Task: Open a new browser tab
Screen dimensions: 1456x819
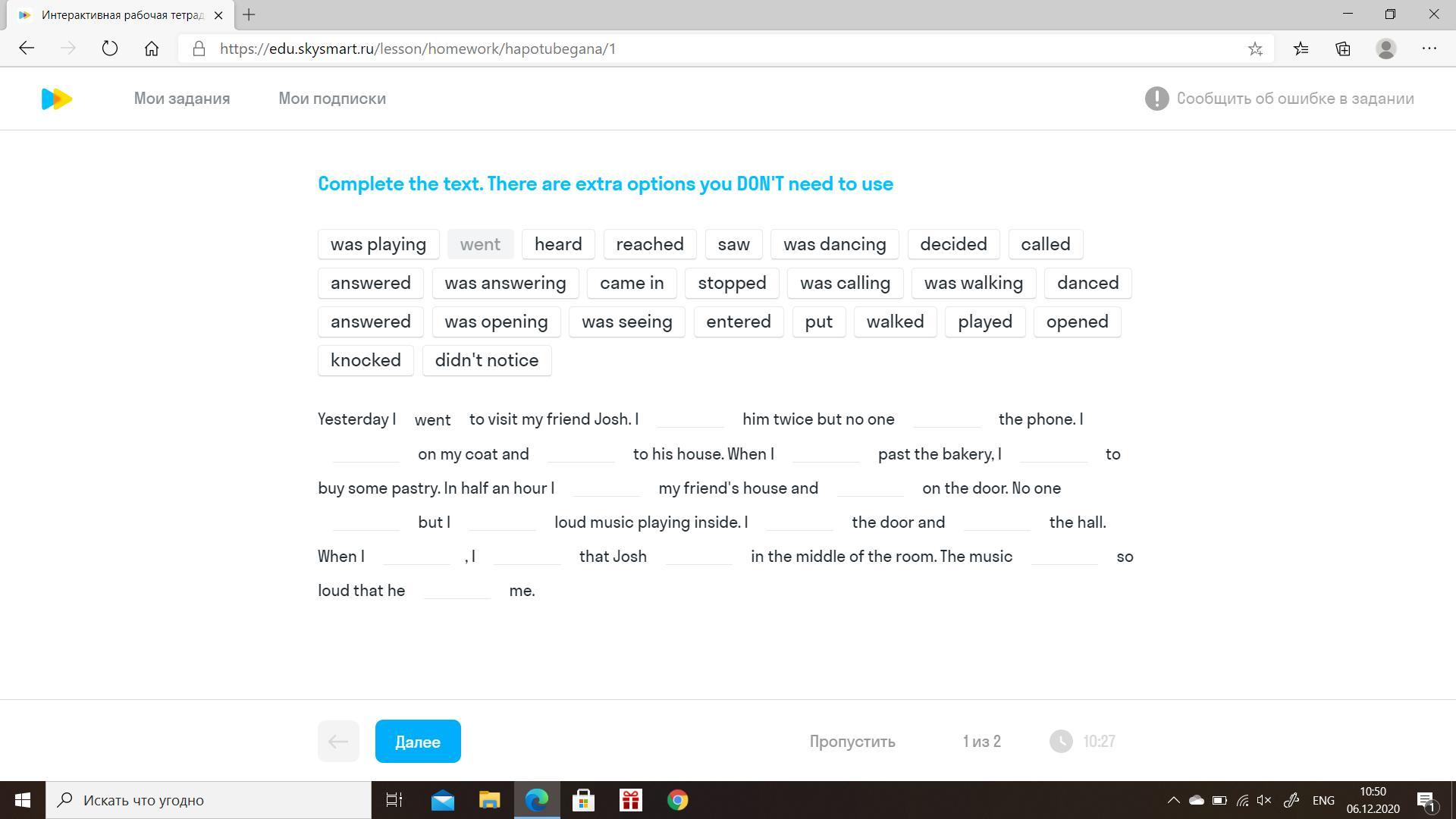Action: click(249, 14)
